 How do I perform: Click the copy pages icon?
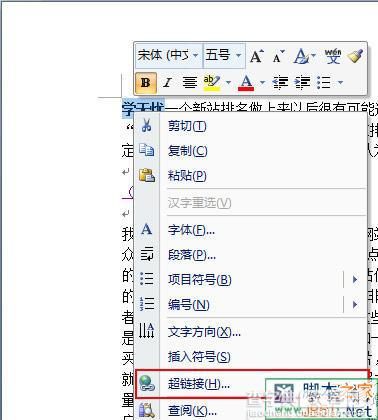click(146, 150)
